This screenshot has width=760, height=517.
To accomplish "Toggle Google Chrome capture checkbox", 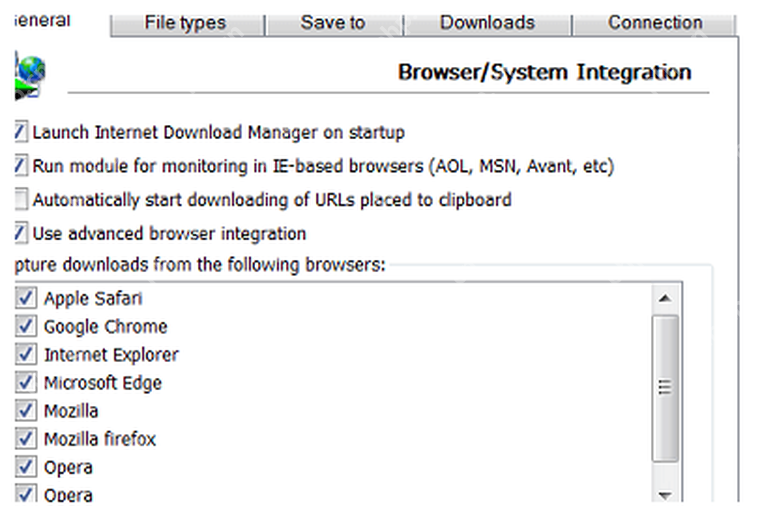I will [25, 326].
